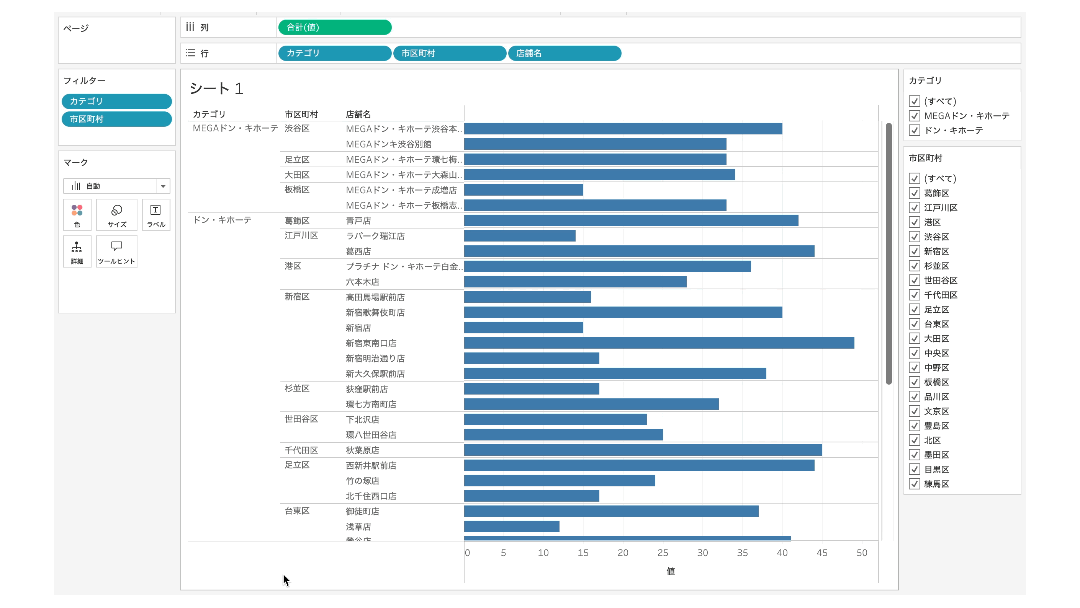This screenshot has width=1080, height=608.
Task: Select the 市区町村 pill in Filters shelf
Action: click(116, 119)
